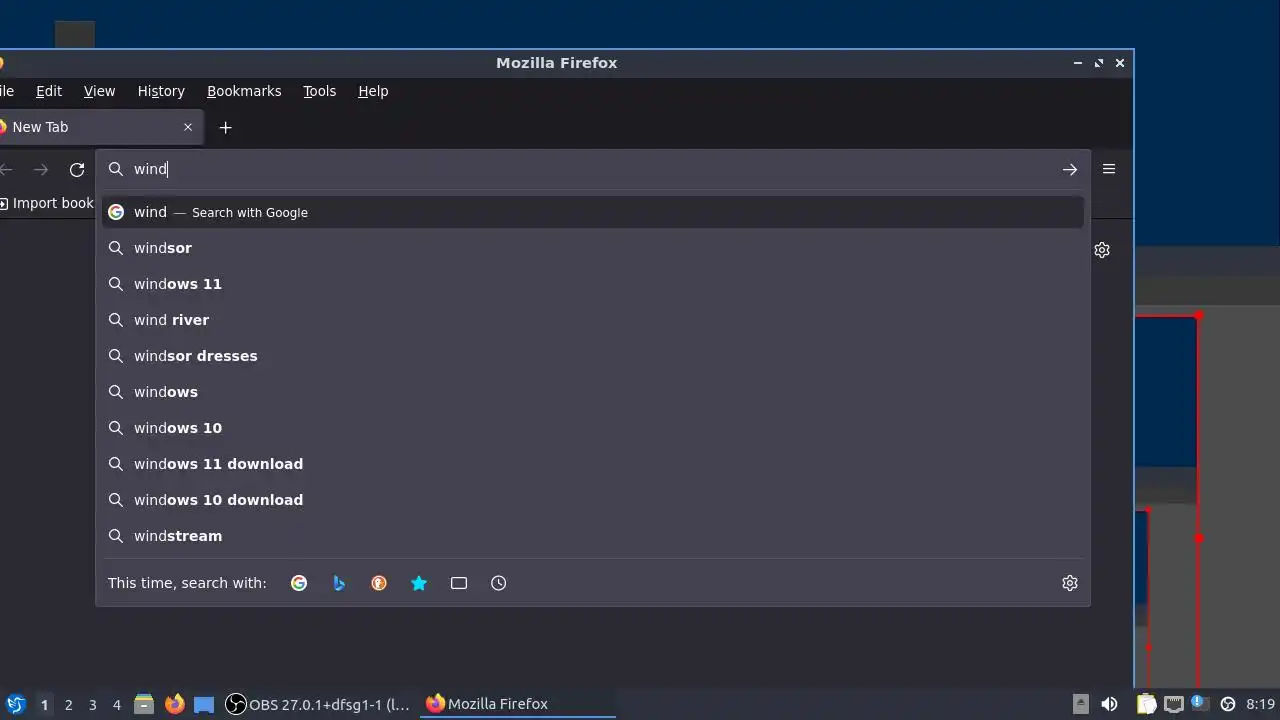Image resolution: width=1280 pixels, height=720 pixels.
Task: Open the Edit menu
Action: click(49, 91)
